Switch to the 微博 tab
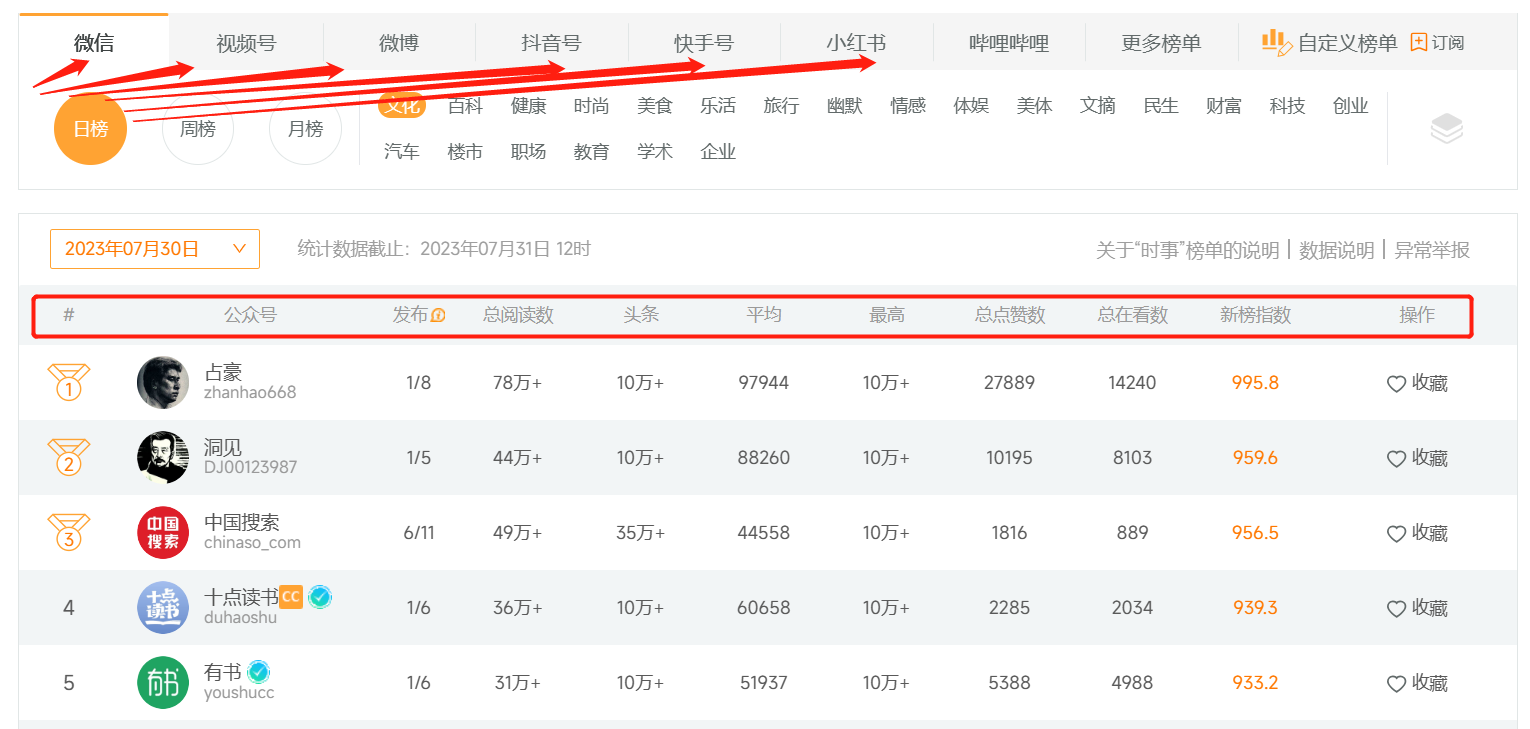 [399, 43]
